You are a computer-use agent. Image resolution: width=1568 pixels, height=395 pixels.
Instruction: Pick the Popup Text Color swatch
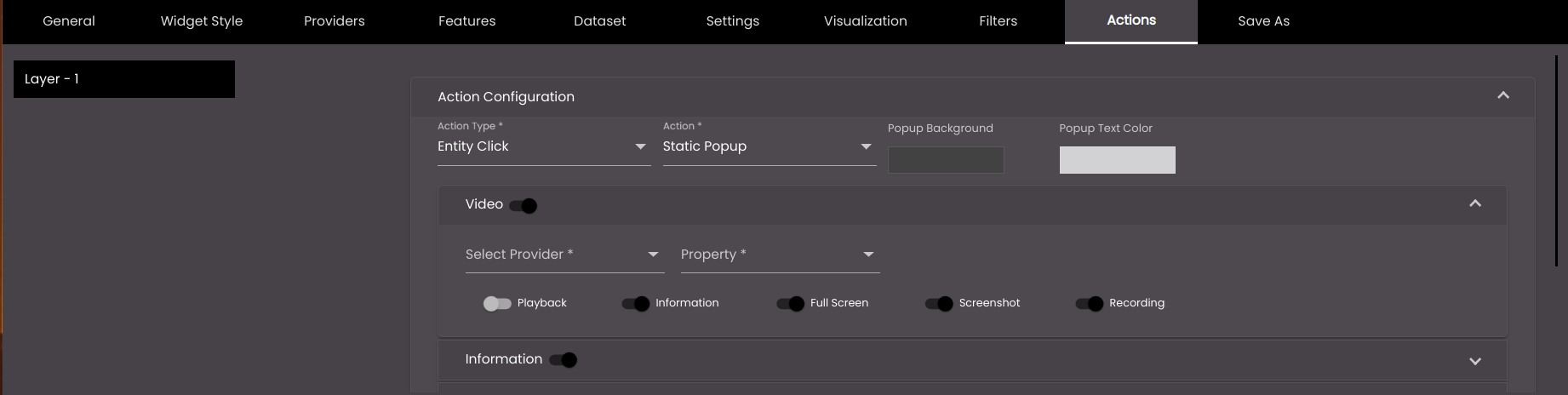[x=1118, y=160]
